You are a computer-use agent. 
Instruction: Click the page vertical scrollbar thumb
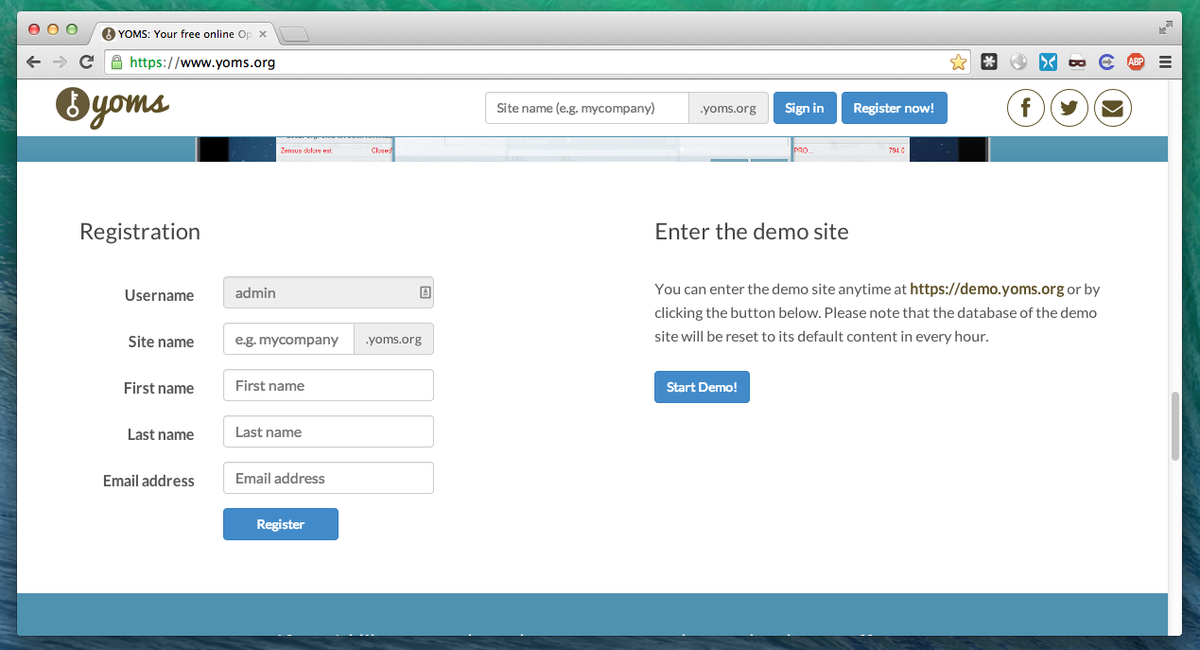point(1176,426)
